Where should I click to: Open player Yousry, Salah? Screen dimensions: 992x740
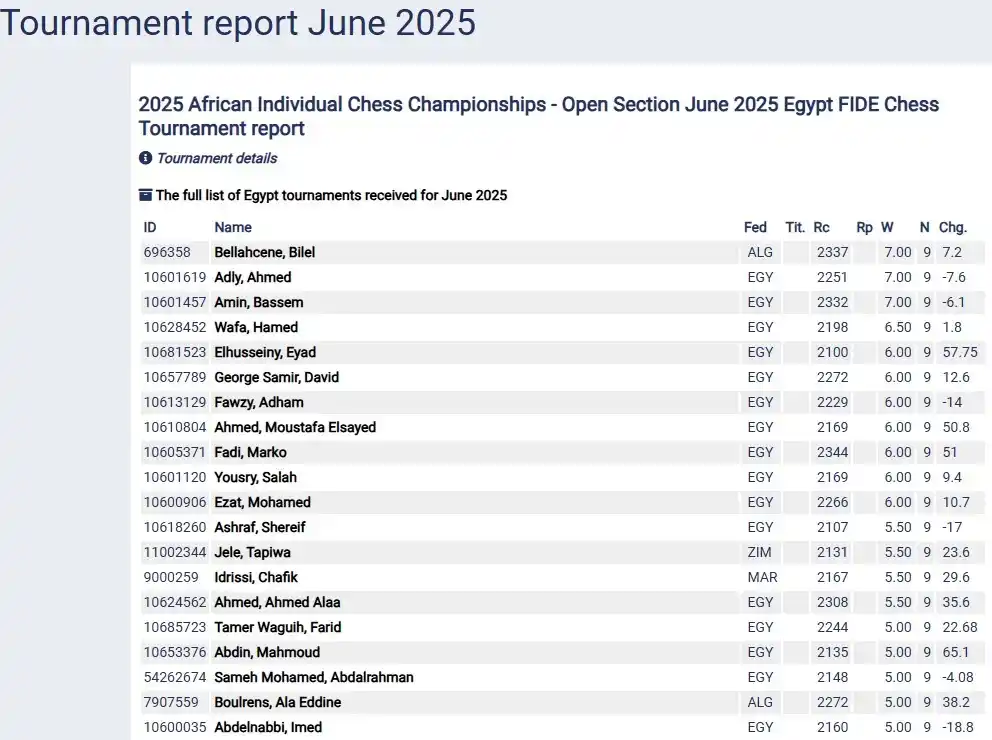click(255, 478)
